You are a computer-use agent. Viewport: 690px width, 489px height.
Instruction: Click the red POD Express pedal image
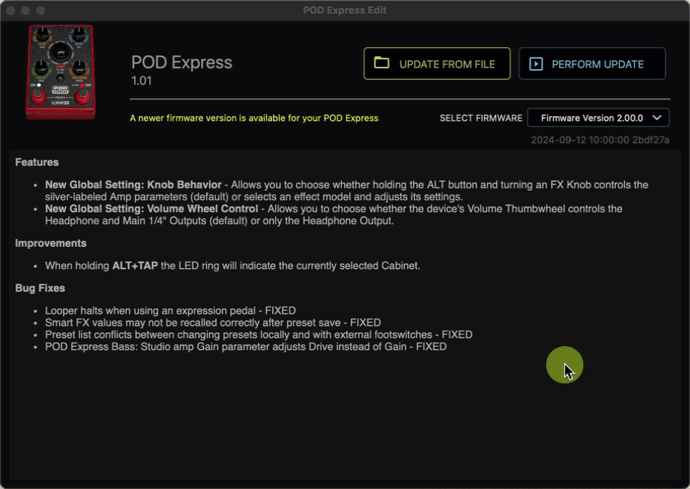click(x=61, y=72)
